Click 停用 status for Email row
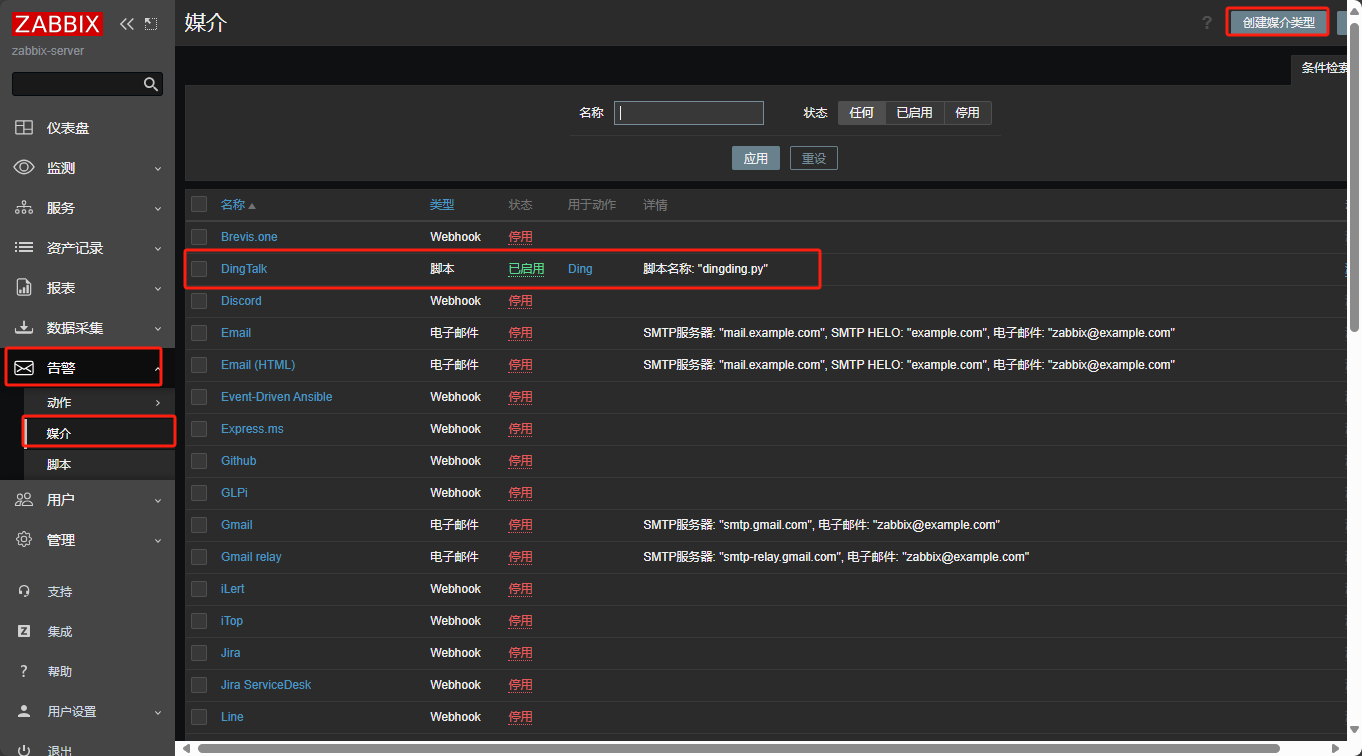The image size is (1362, 756). click(x=520, y=333)
